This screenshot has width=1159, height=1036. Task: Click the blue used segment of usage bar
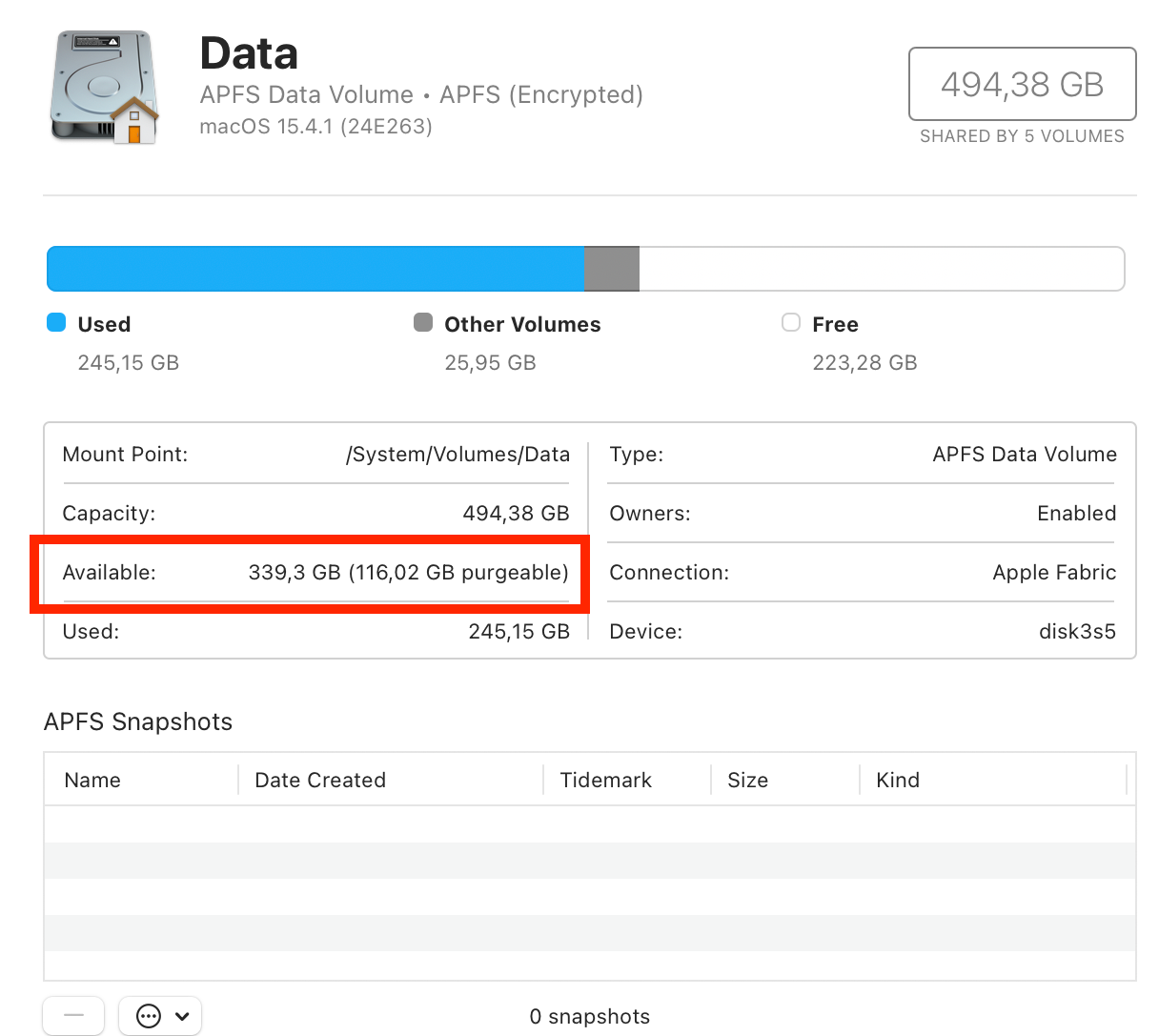pos(315,269)
